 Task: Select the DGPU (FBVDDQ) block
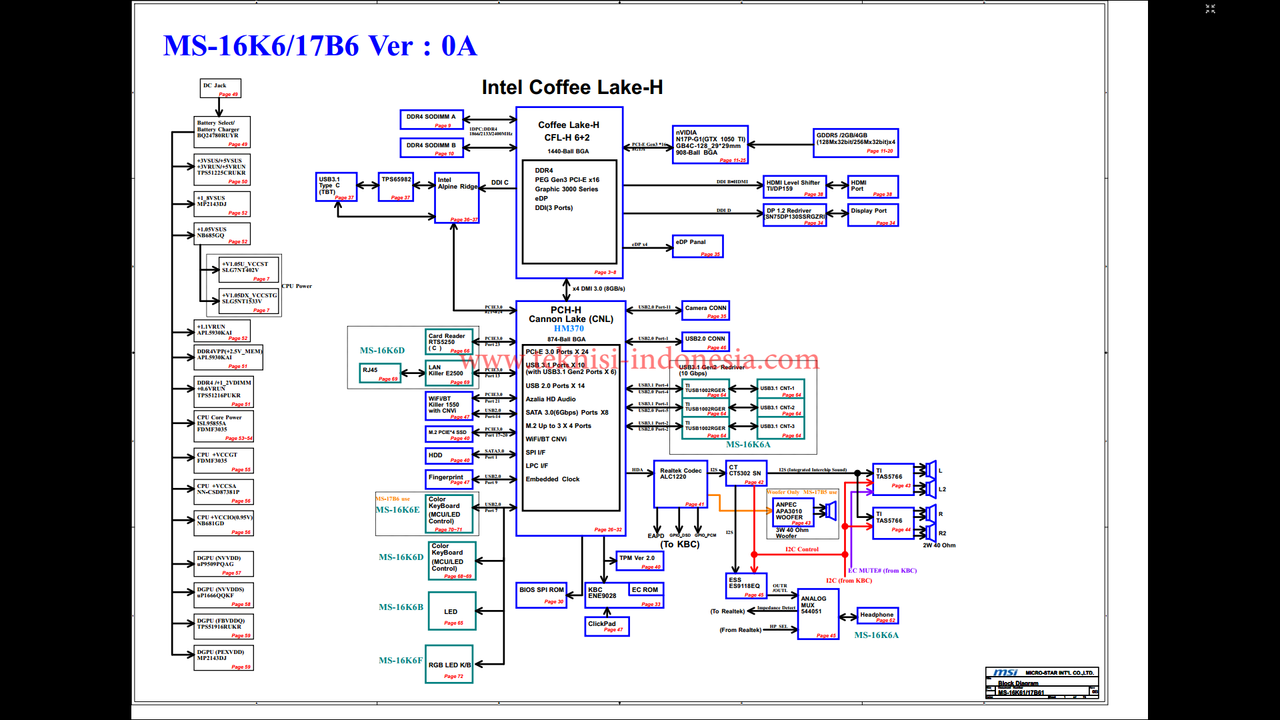click(x=222, y=627)
